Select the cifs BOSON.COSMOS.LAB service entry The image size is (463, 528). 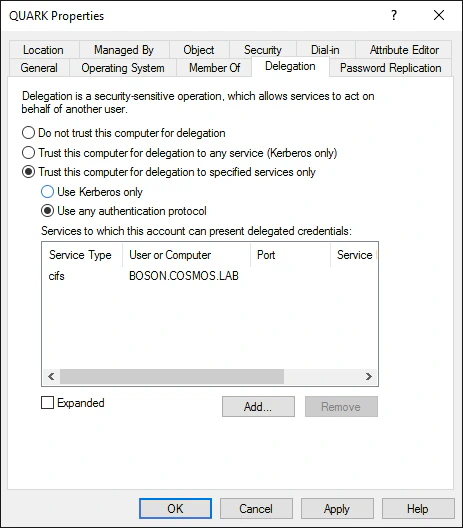(x=209, y=276)
